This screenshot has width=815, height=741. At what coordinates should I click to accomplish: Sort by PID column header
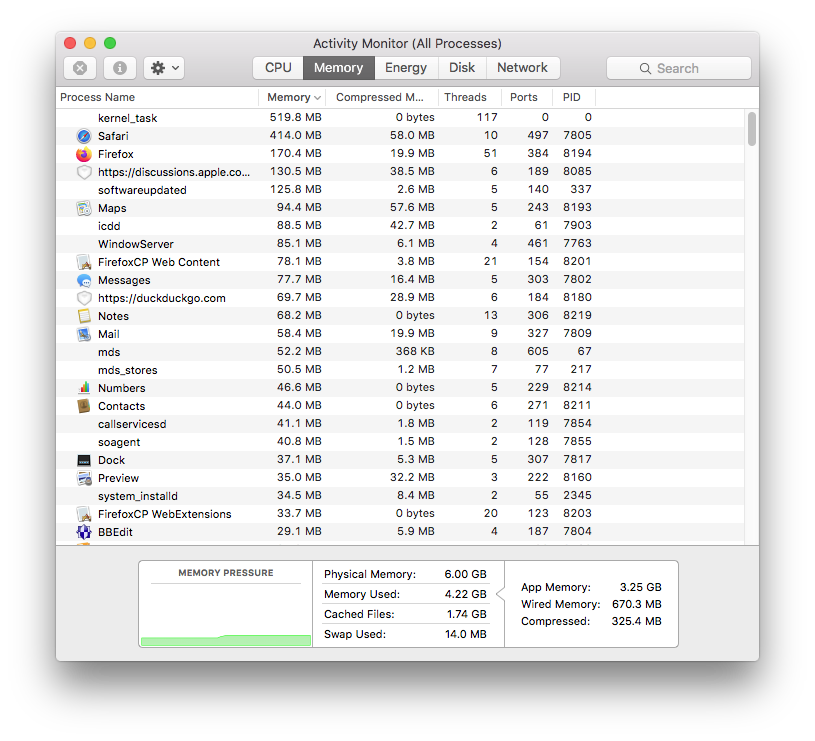coord(574,98)
